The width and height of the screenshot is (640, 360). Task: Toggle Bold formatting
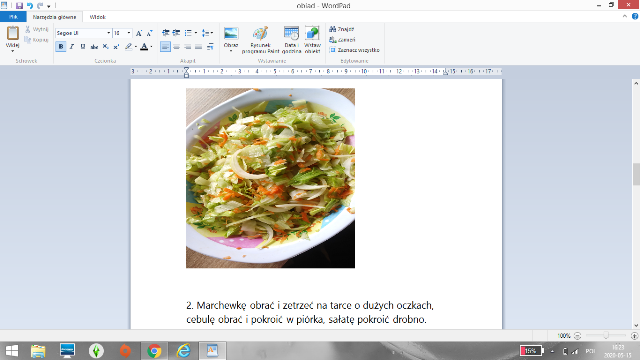pos(61,47)
